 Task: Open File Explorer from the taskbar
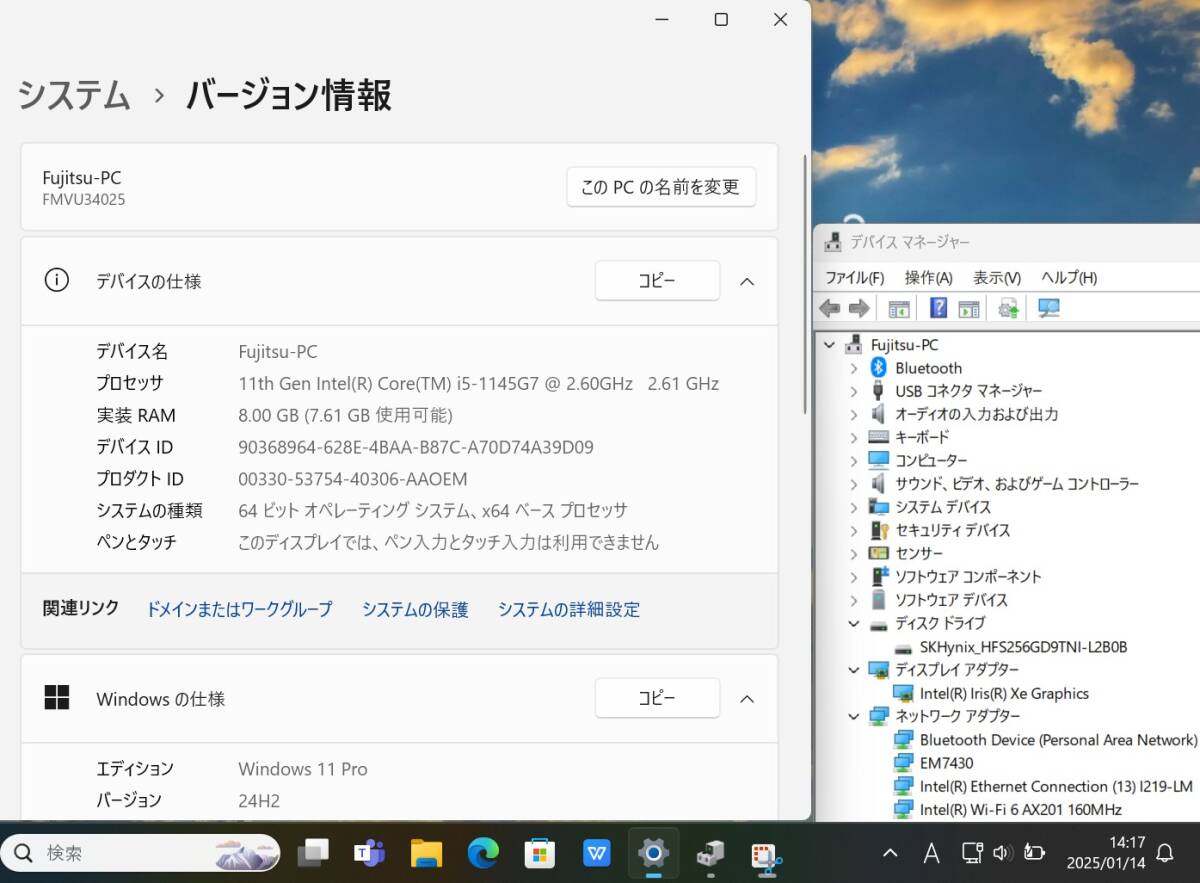point(427,853)
